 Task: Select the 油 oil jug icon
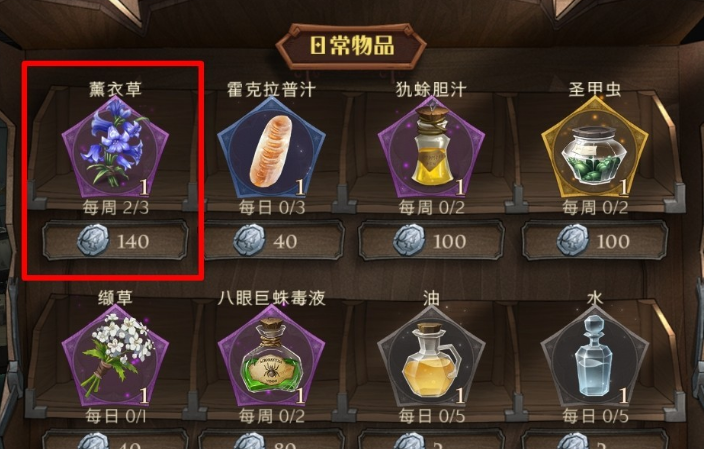click(x=431, y=356)
